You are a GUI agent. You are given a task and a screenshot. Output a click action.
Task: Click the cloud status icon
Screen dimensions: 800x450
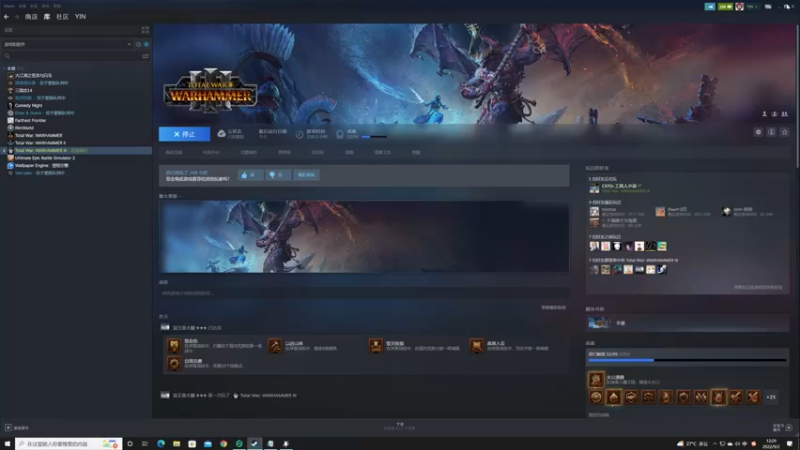[221, 134]
